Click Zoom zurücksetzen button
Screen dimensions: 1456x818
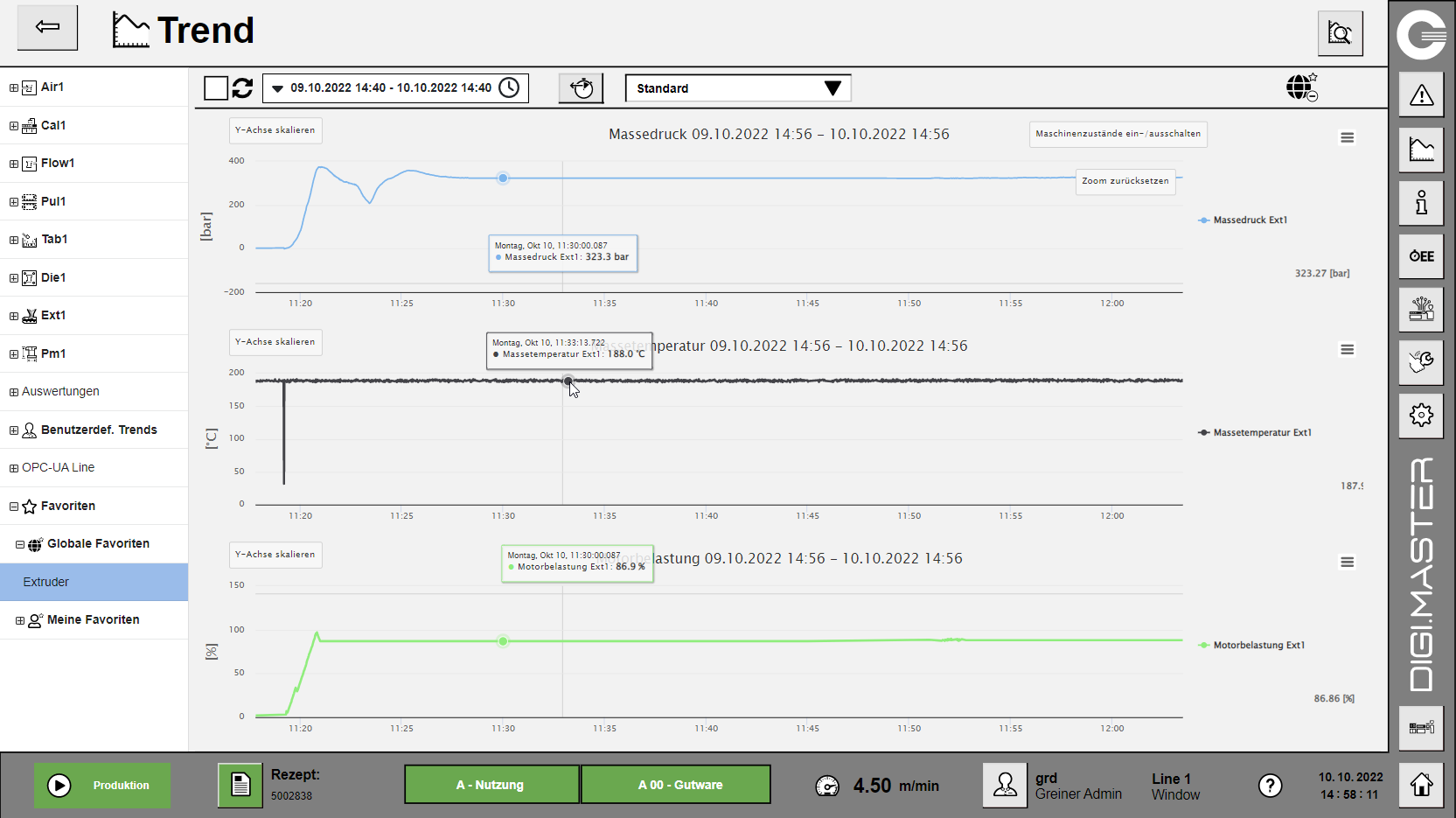coord(1125,181)
